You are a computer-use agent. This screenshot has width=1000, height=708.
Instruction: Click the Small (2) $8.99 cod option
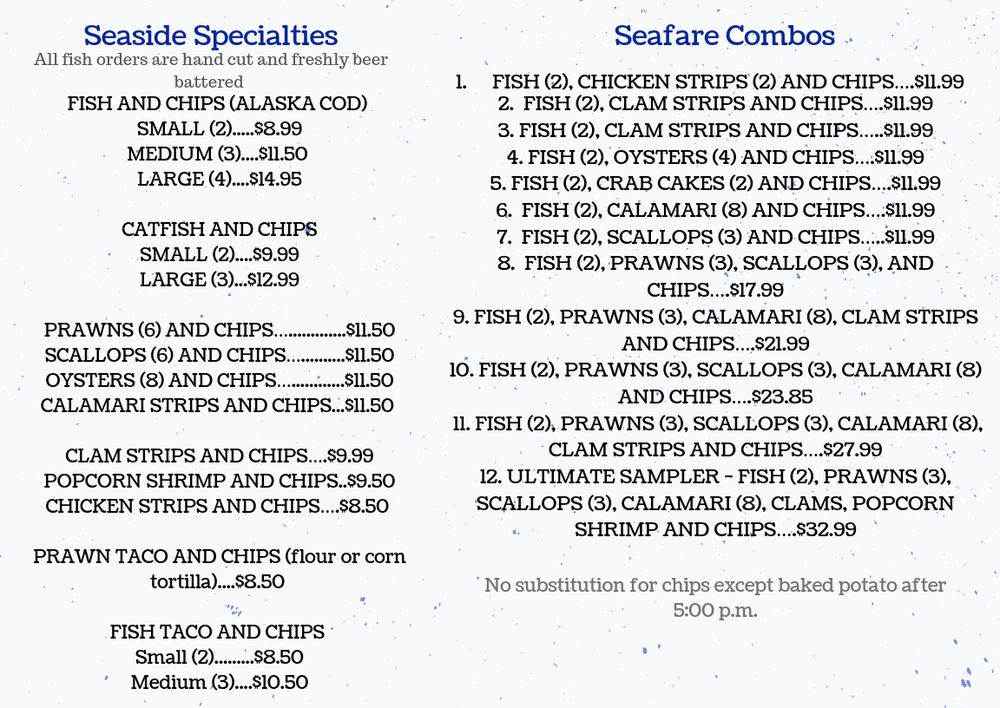[219, 129]
